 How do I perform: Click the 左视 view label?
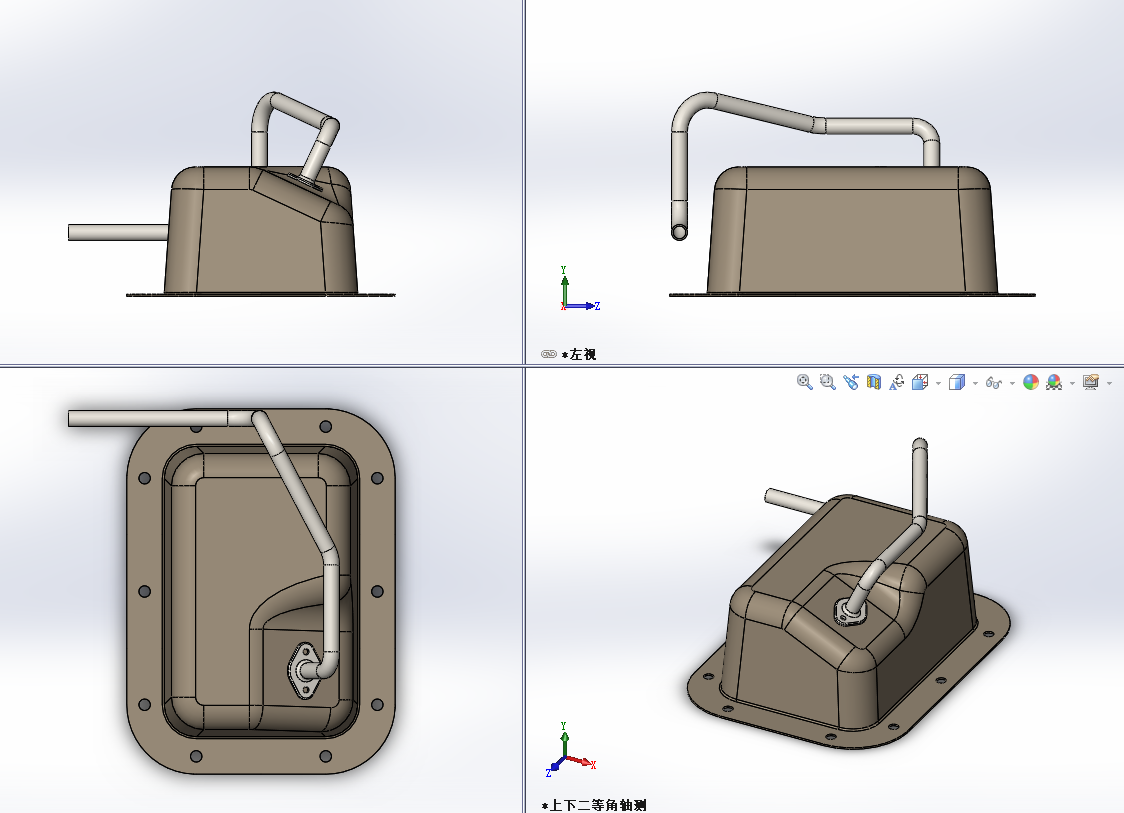pyautogui.click(x=579, y=354)
